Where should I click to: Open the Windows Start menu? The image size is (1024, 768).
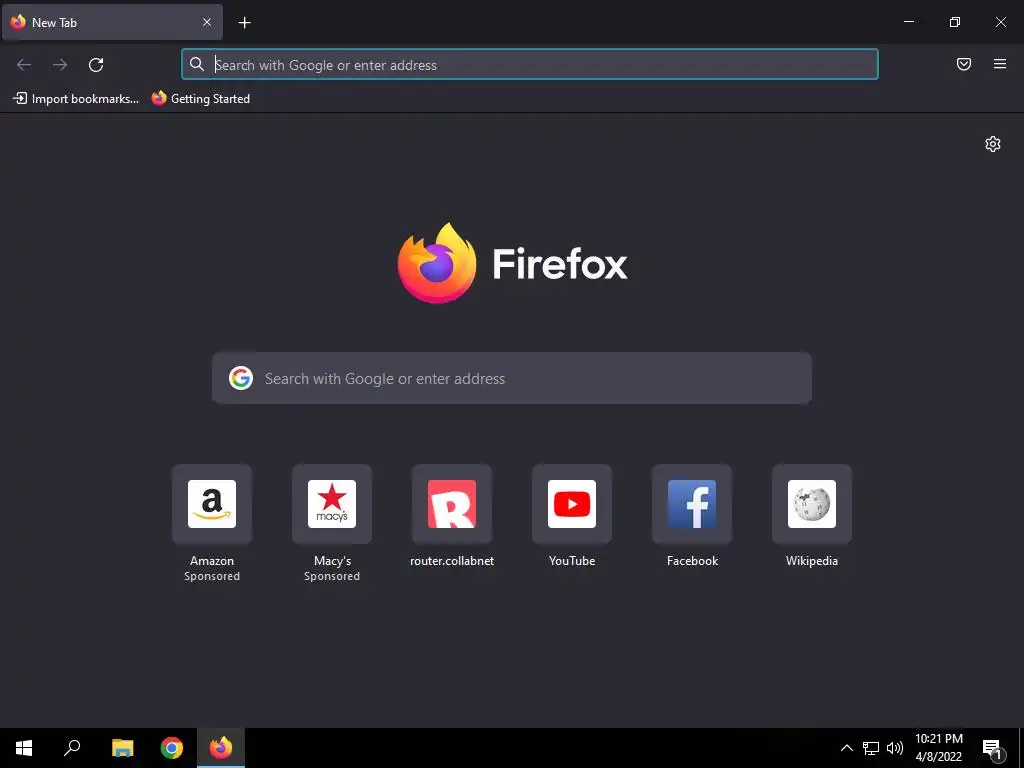tap(24, 748)
